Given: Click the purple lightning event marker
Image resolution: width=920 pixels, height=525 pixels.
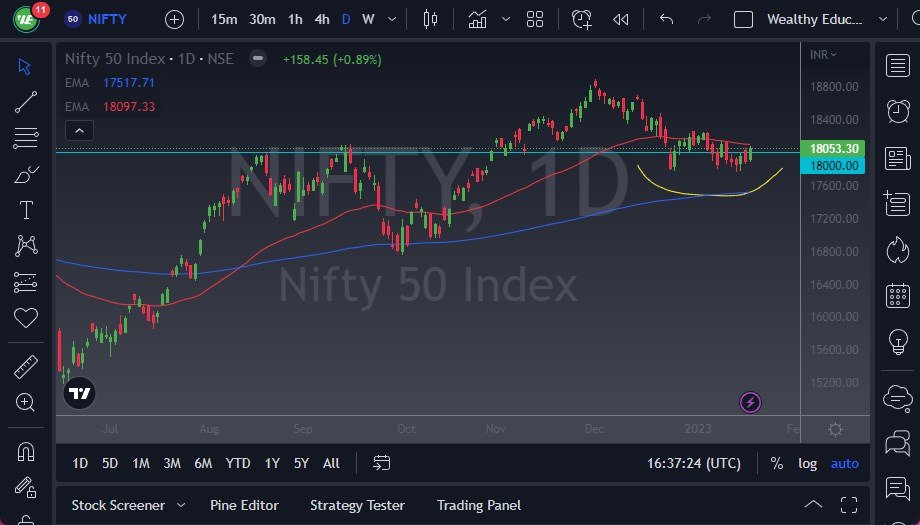Looking at the screenshot, I should 750,402.
